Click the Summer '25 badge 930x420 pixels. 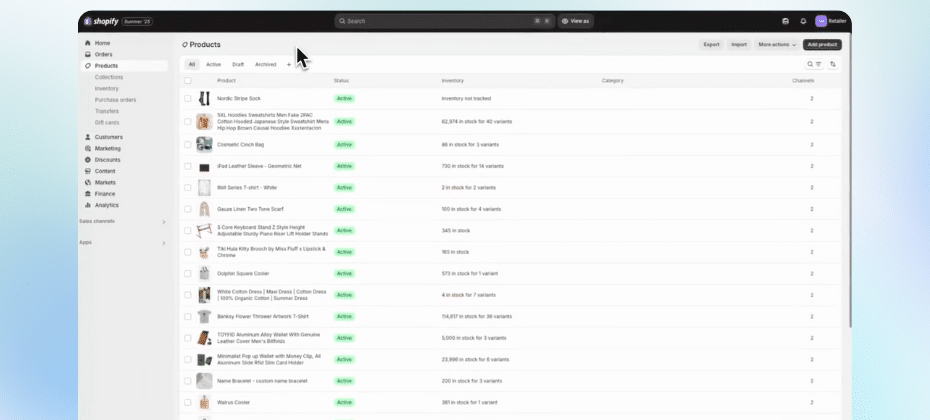click(137, 21)
